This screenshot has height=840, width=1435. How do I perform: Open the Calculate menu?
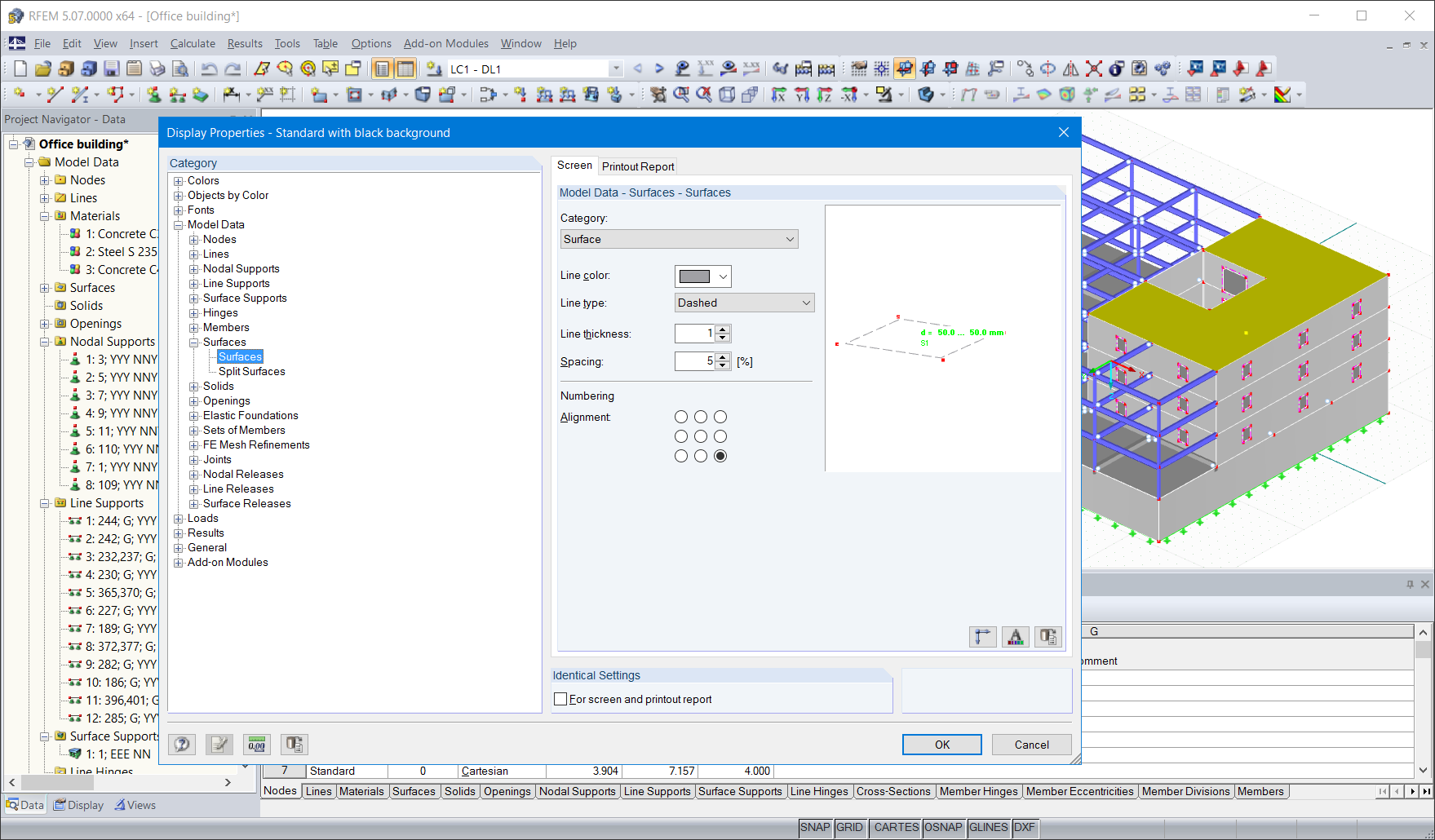click(193, 43)
